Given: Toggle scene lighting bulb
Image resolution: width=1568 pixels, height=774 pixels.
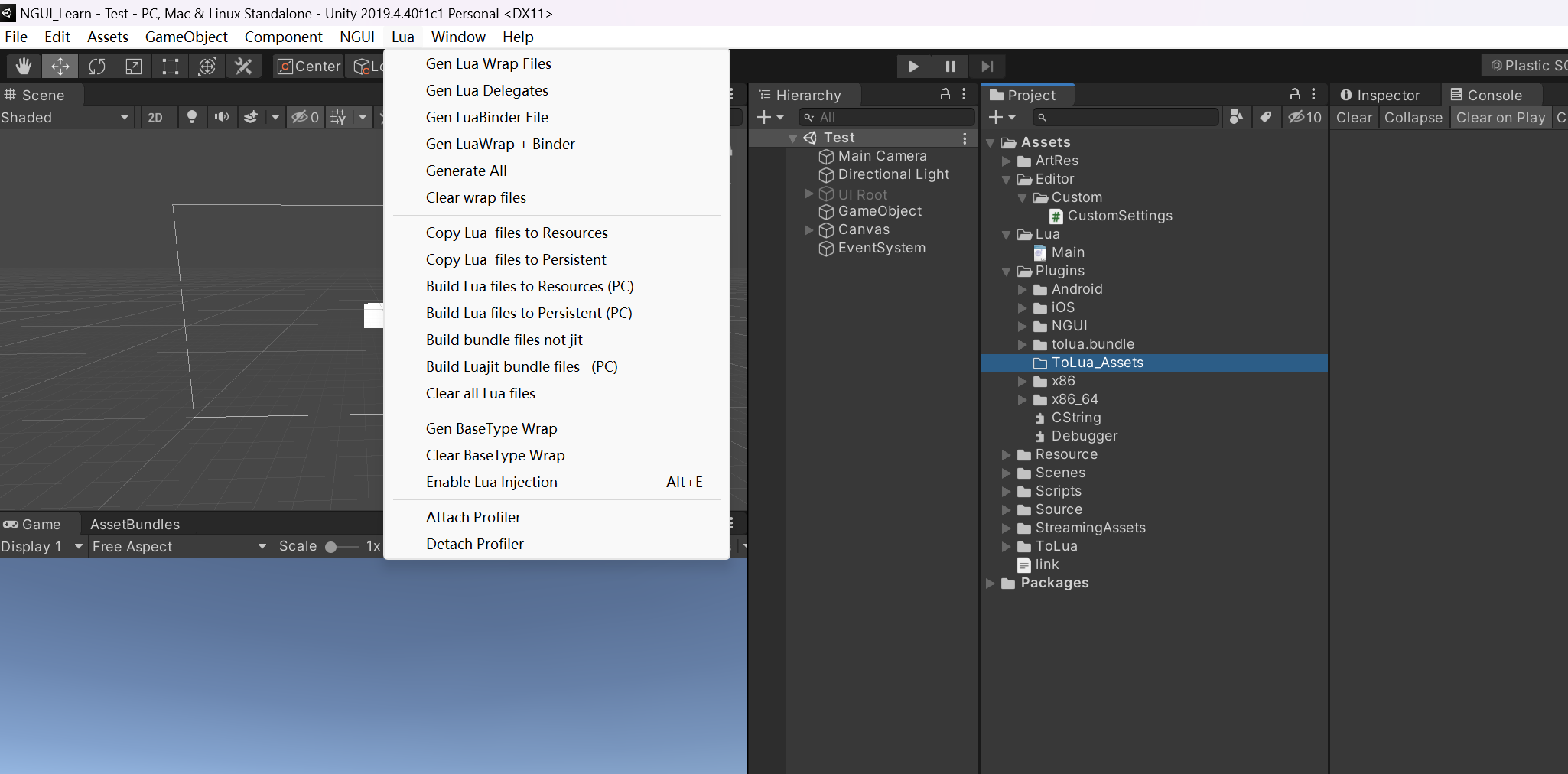Looking at the screenshot, I should tap(192, 117).
